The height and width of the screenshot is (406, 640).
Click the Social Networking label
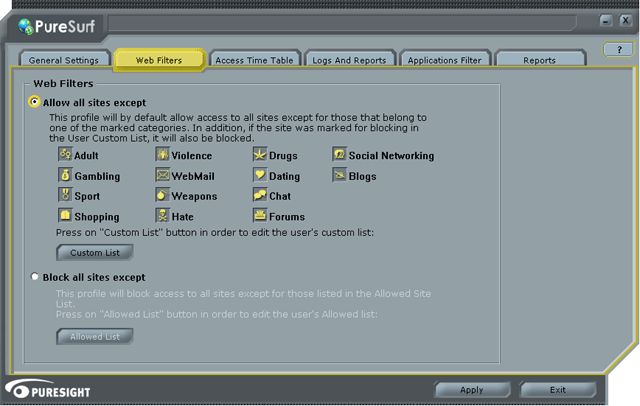coord(391,155)
